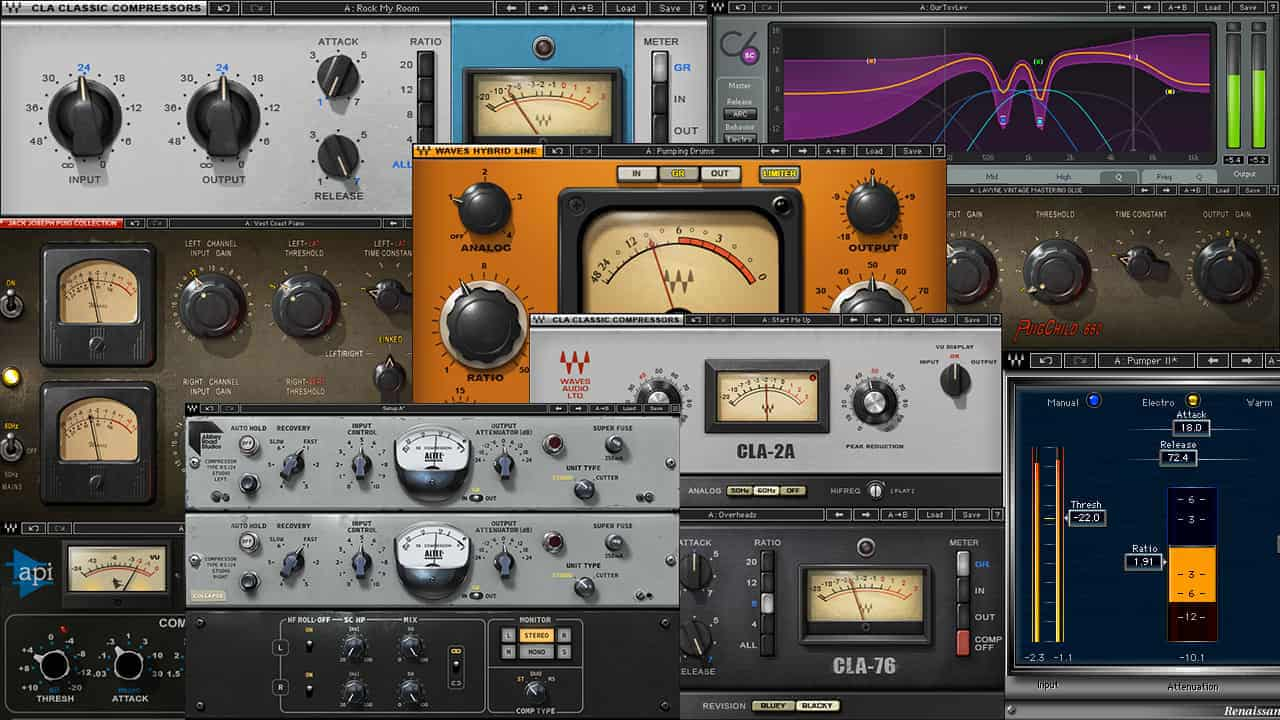The image size is (1280, 720).
Task: Click the A→B compare button in Hybrid Line
Action: pos(836,151)
